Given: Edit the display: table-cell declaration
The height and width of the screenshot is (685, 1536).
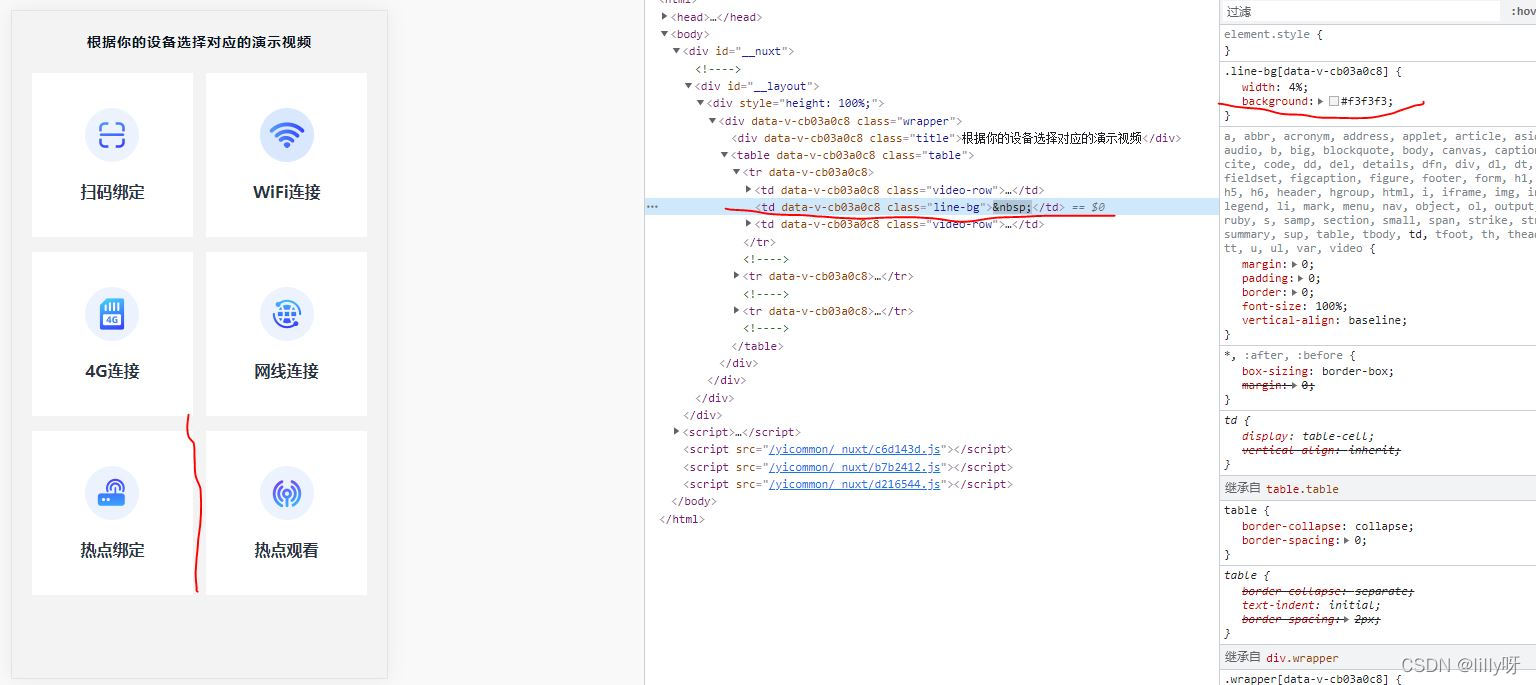Looking at the screenshot, I should tap(1308, 436).
